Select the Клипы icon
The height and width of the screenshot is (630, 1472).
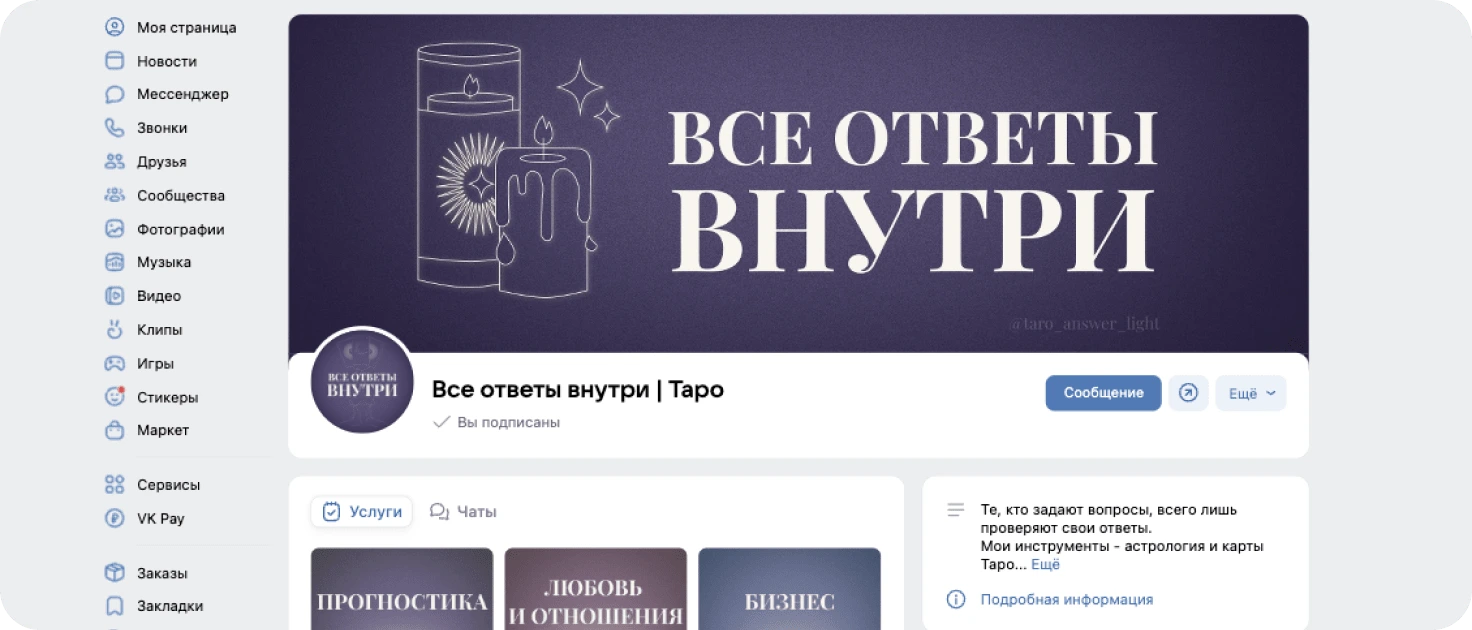tap(114, 329)
